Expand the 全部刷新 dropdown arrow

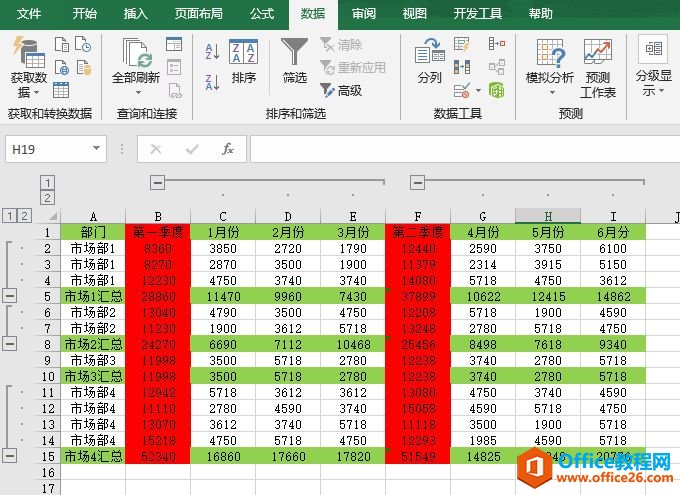(x=138, y=92)
